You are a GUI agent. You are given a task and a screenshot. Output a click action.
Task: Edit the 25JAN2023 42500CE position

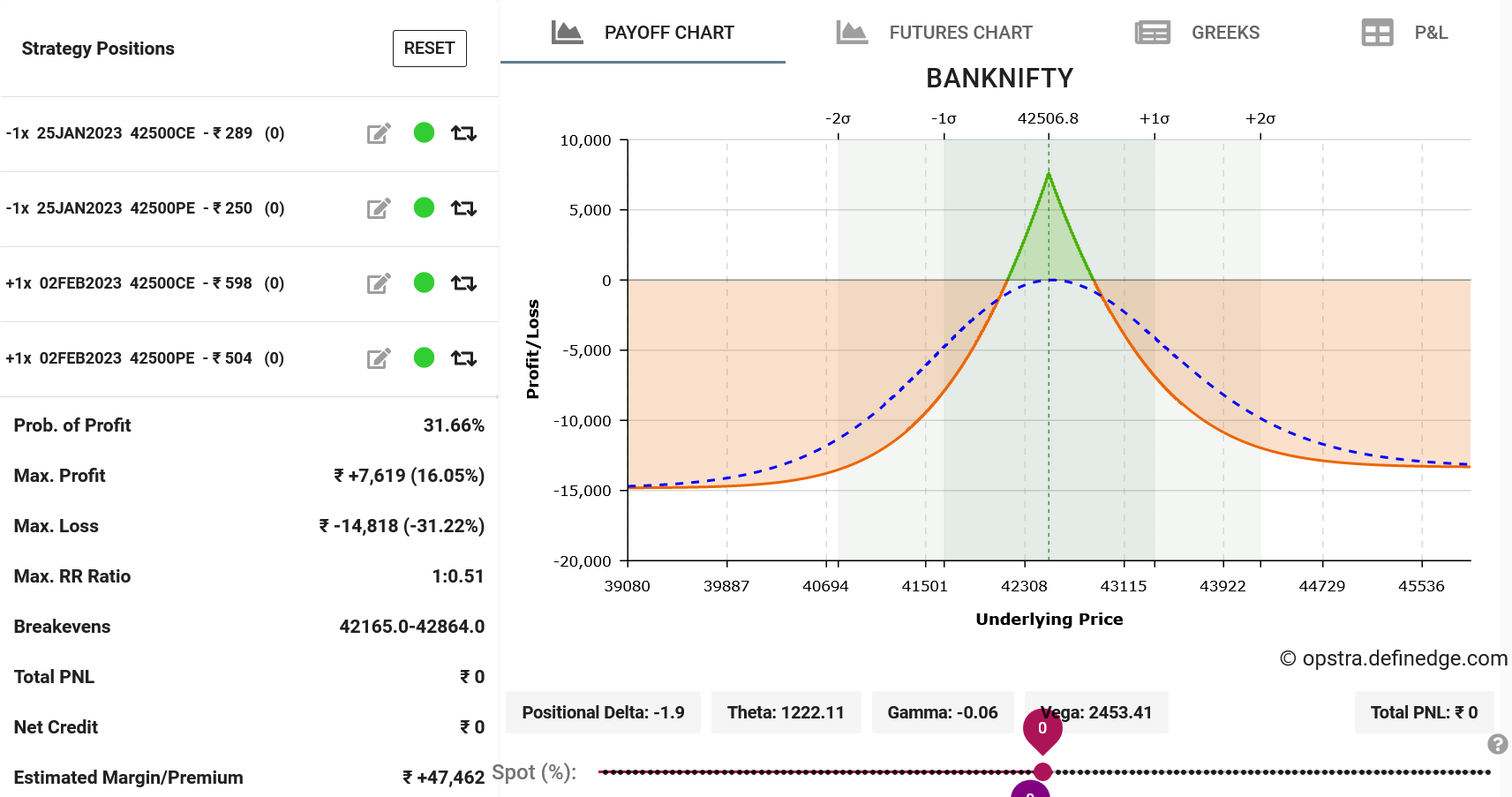pos(379,133)
